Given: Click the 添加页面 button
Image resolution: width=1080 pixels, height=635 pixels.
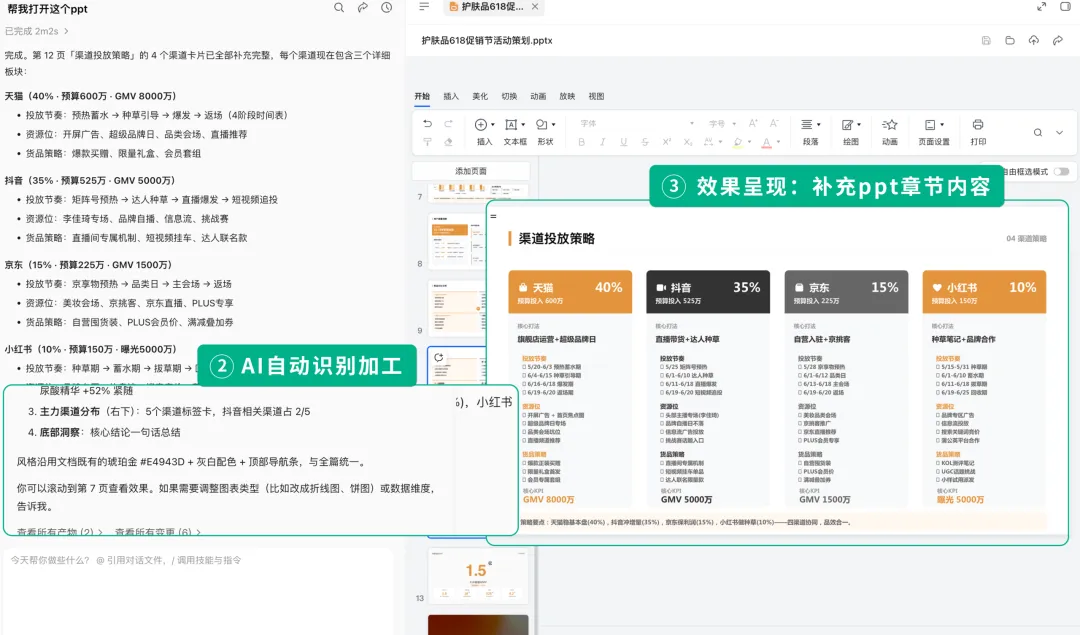Looking at the screenshot, I should [x=471, y=171].
